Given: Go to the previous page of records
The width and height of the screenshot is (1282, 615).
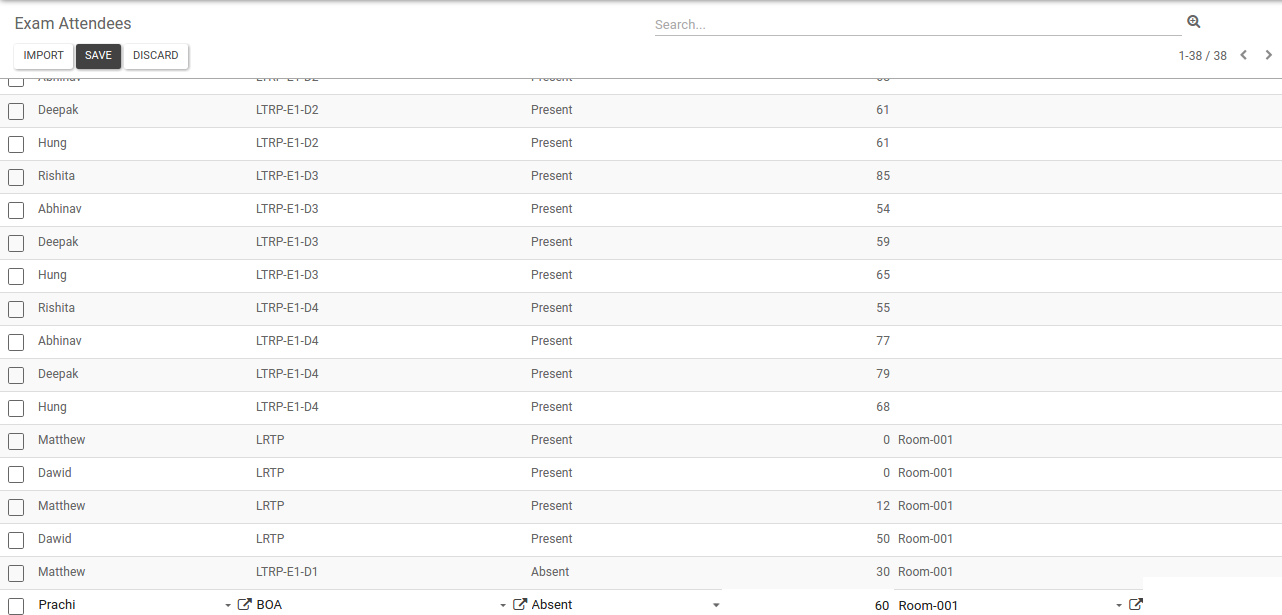Looking at the screenshot, I should 1244,55.
